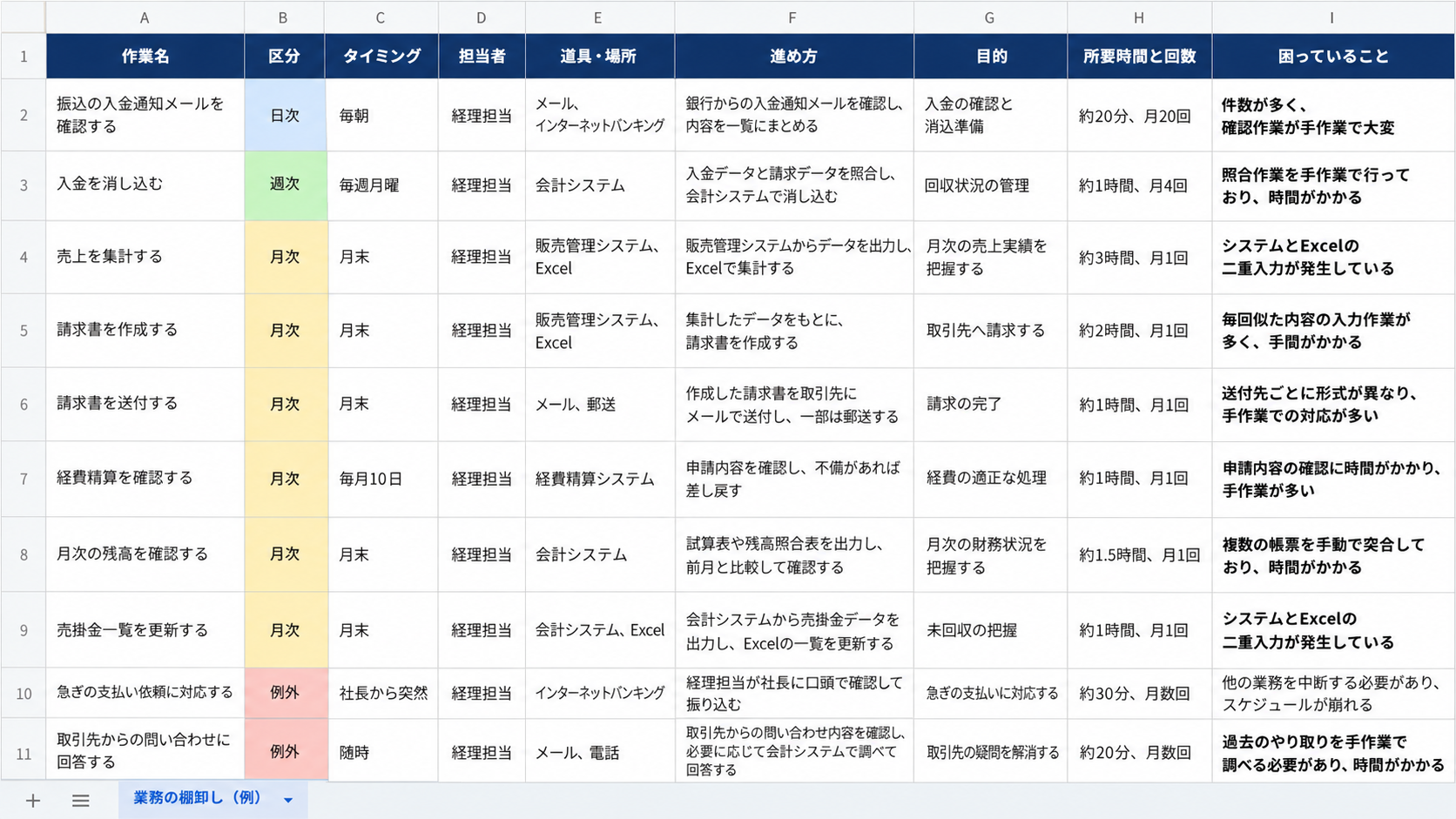Click the 担当者 header cell
This screenshot has width=1456, height=819.
(482, 57)
